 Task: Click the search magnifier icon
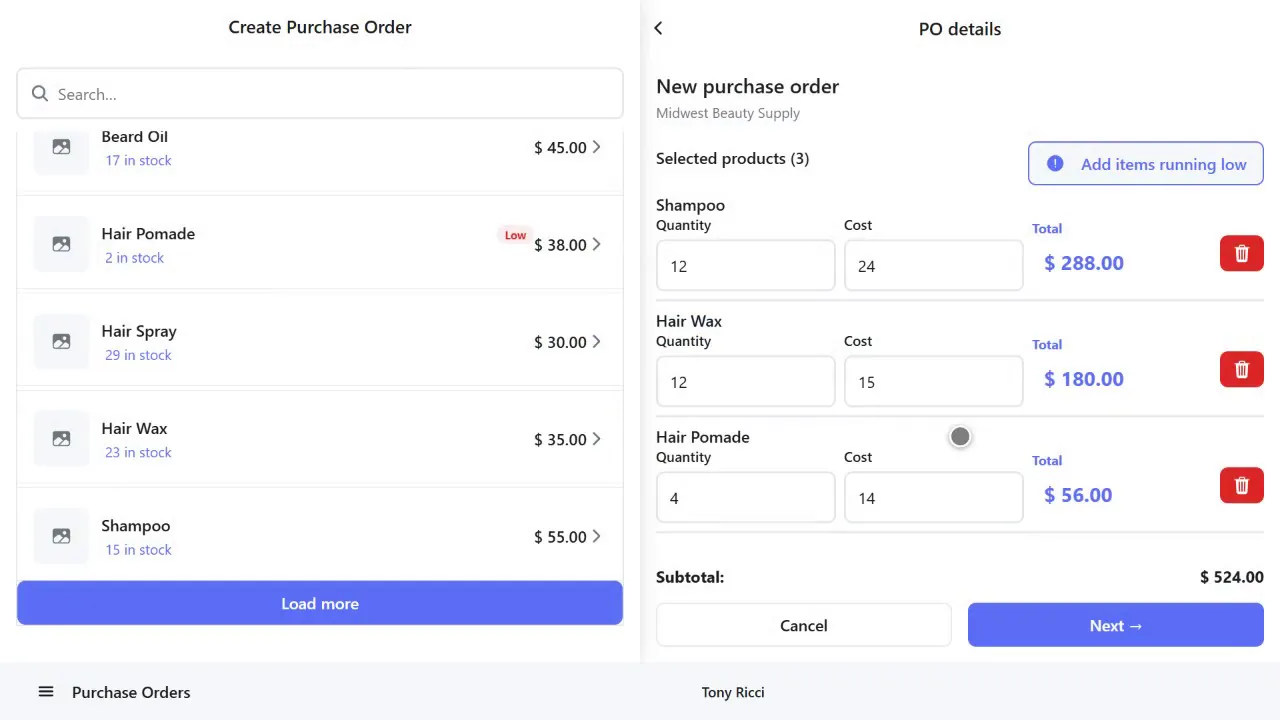point(40,94)
